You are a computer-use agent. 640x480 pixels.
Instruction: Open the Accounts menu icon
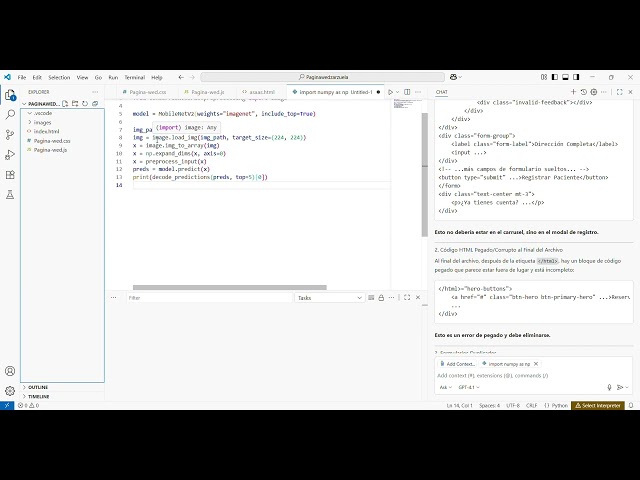pos(10,371)
